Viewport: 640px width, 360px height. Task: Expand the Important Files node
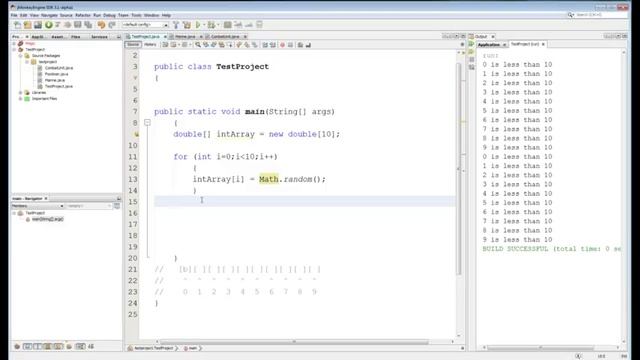coord(20,98)
